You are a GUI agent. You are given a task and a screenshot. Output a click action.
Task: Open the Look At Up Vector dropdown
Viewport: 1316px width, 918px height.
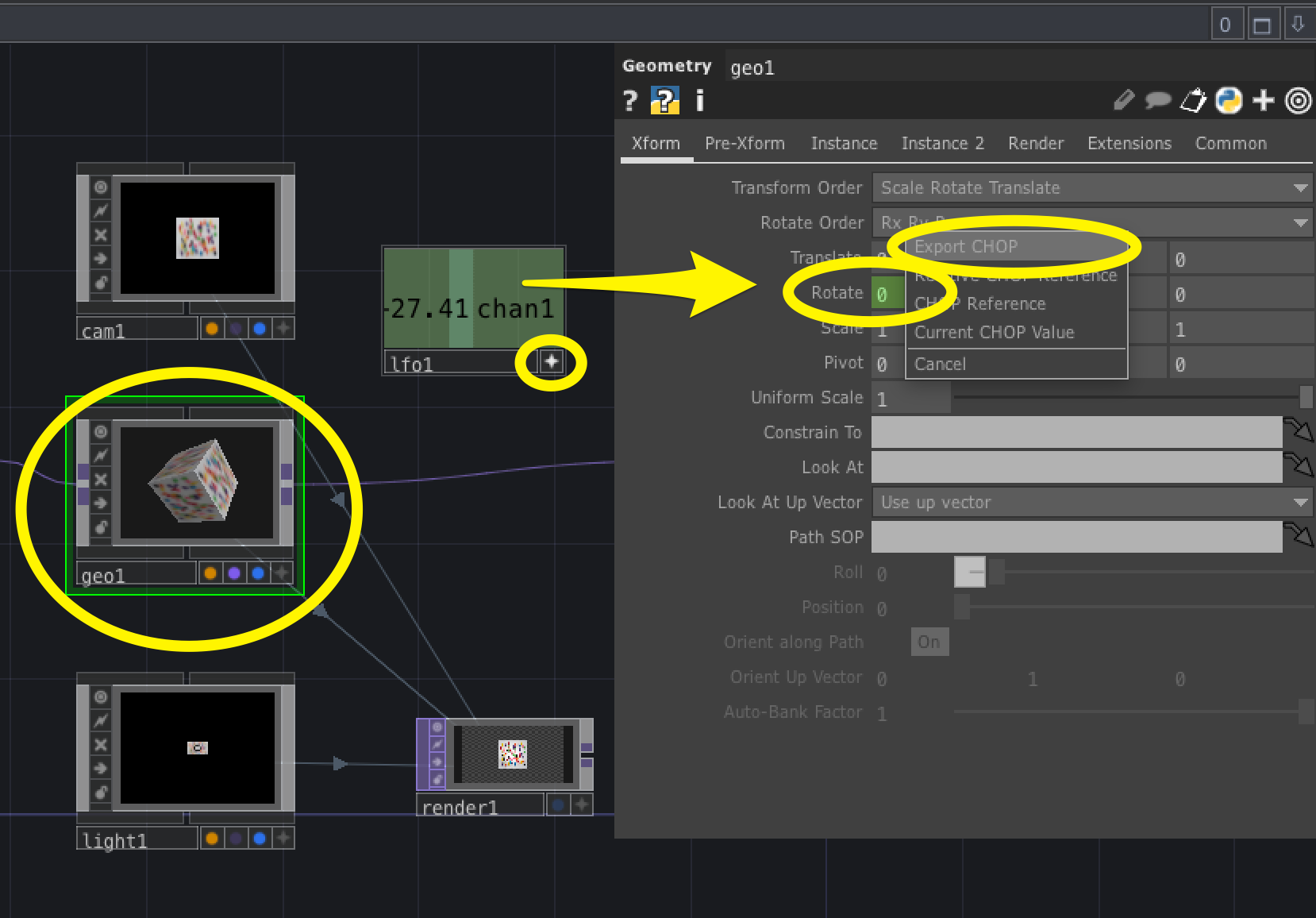1091,502
